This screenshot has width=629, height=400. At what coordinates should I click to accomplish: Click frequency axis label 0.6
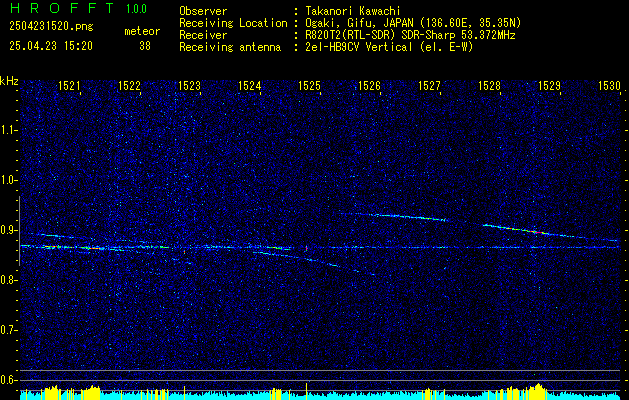8,380
